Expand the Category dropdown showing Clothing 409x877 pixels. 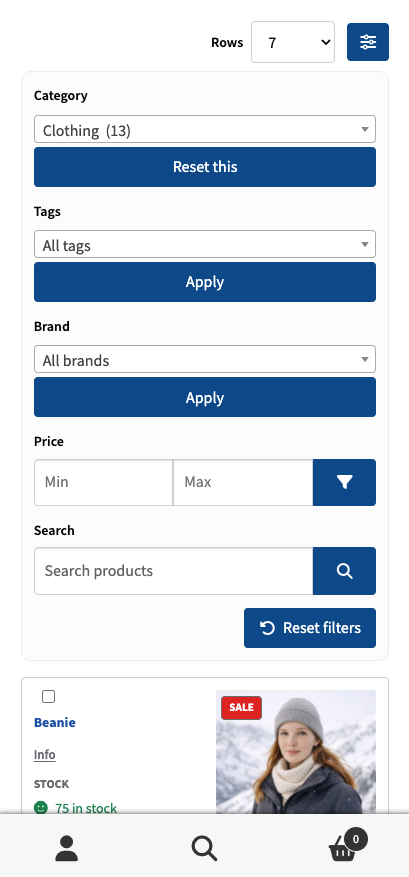[205, 129]
